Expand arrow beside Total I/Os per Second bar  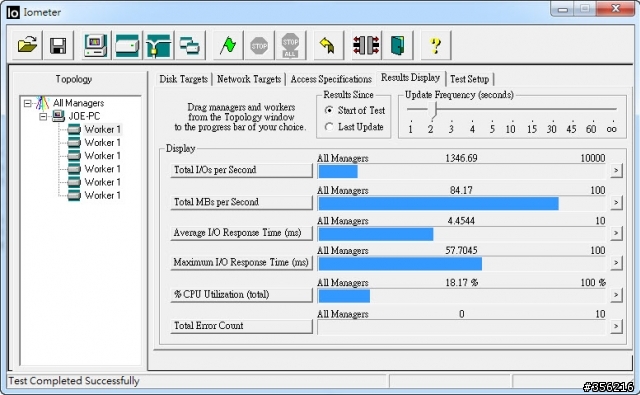tap(616, 170)
